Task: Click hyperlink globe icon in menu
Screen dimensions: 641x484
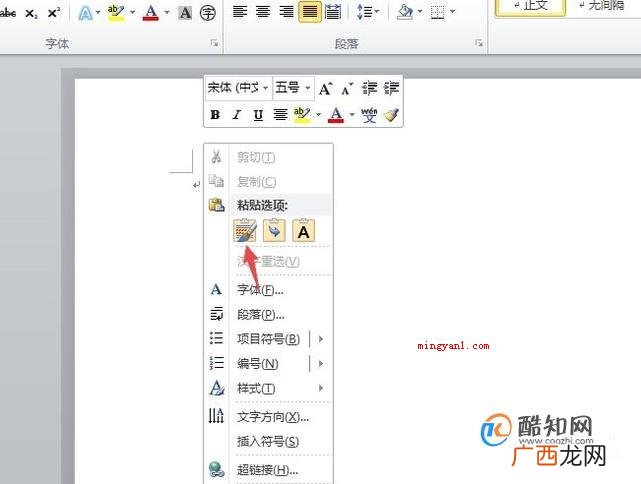Action: 216,469
